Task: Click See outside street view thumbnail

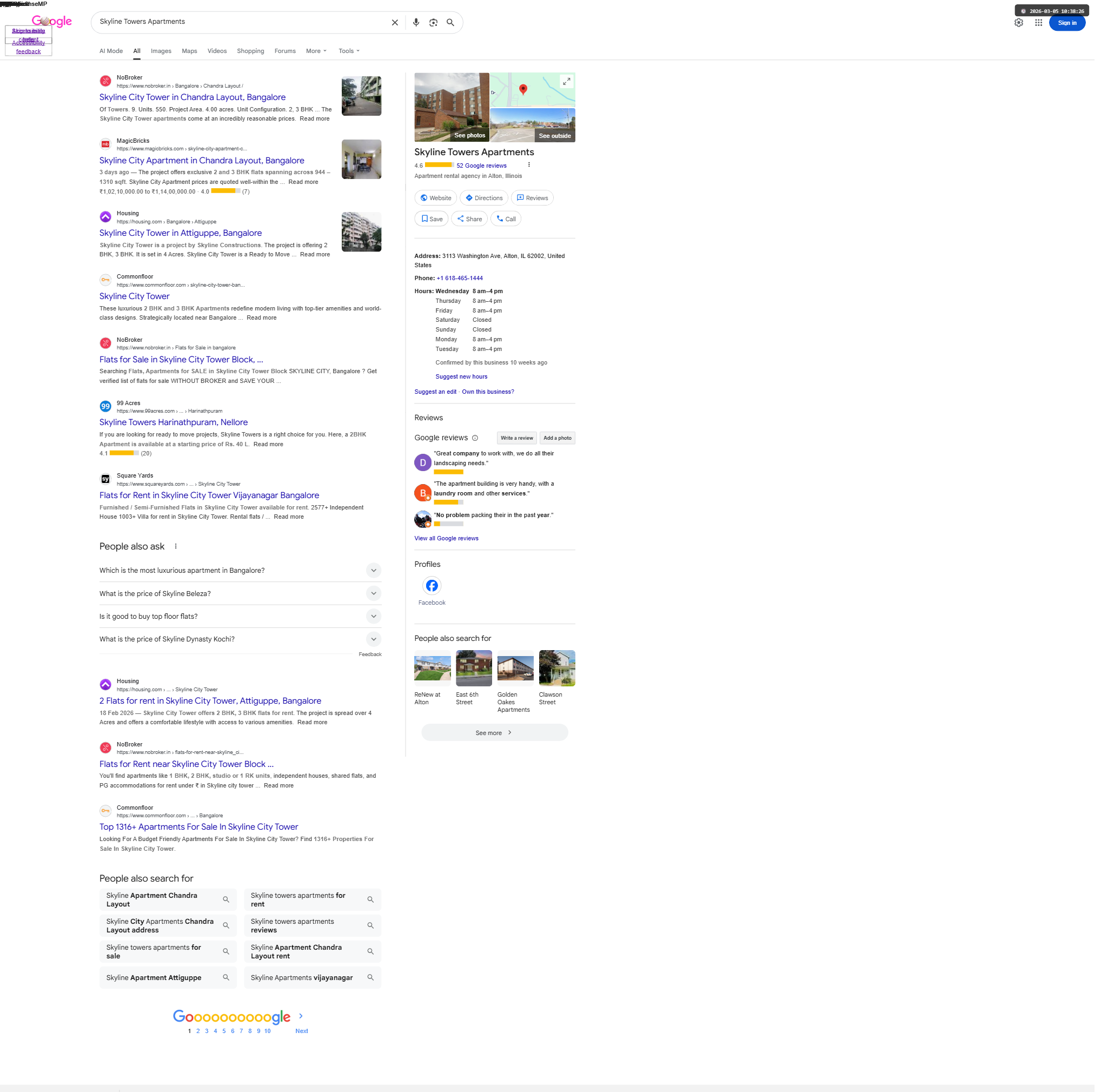Action: coord(535,126)
